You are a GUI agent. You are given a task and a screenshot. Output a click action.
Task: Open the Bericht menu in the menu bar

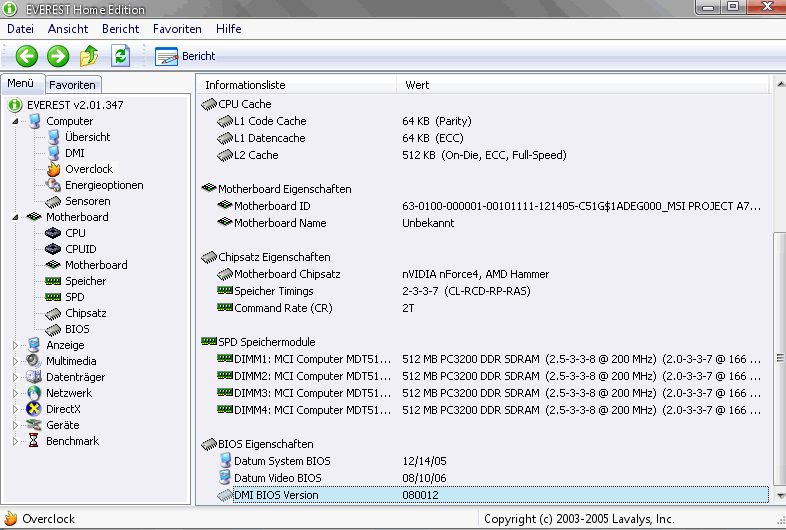click(x=121, y=29)
